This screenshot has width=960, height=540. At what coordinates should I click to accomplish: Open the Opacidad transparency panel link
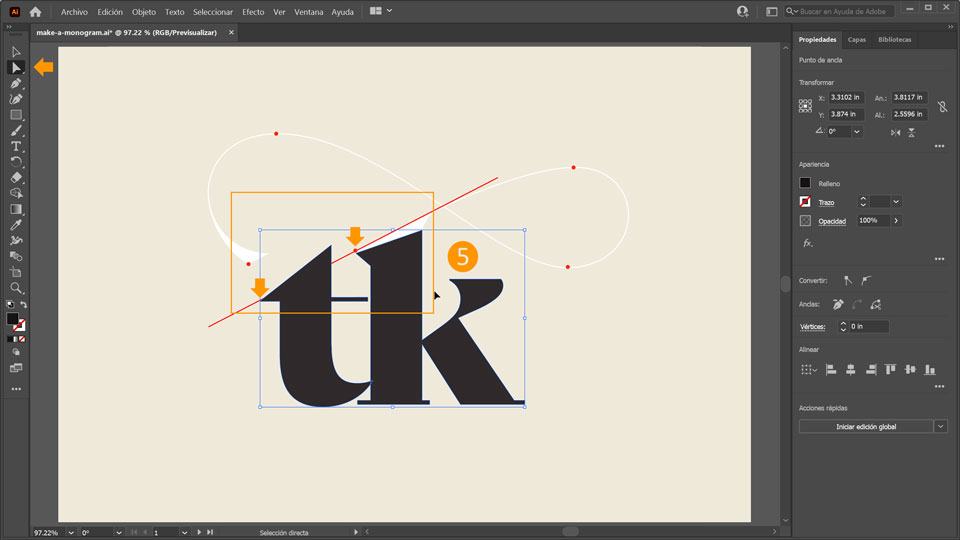pos(832,222)
